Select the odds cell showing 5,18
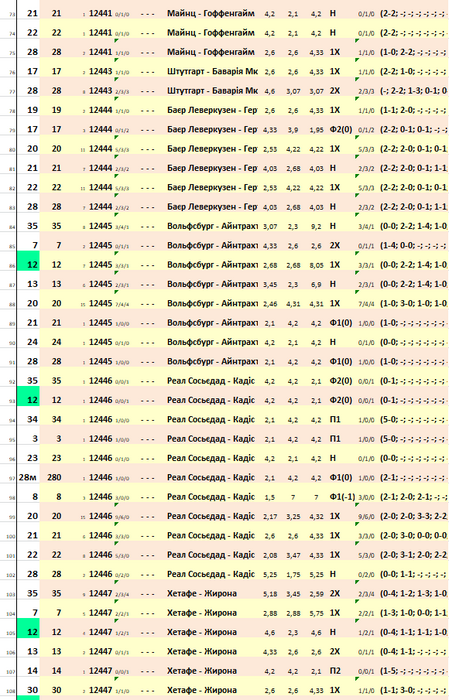This screenshot has width=449, height=700. click(270, 593)
